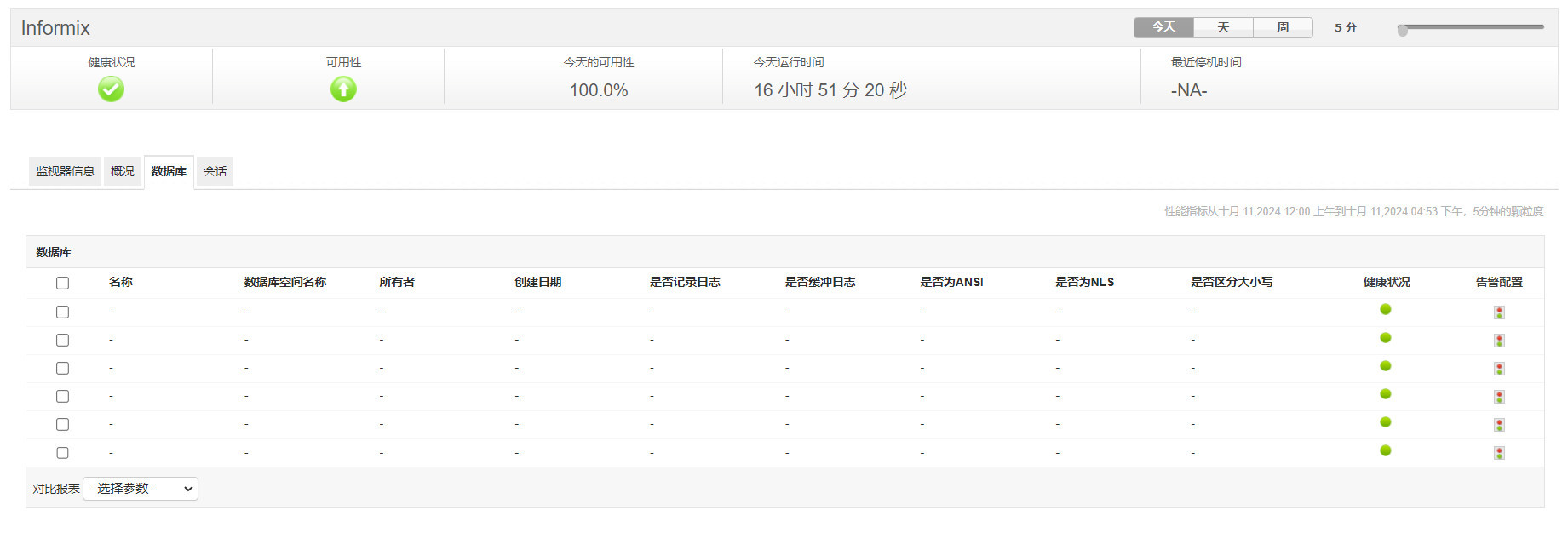The image size is (1568, 550).
Task: Click the fourth row's green health status dot
Action: pyautogui.click(x=1386, y=393)
